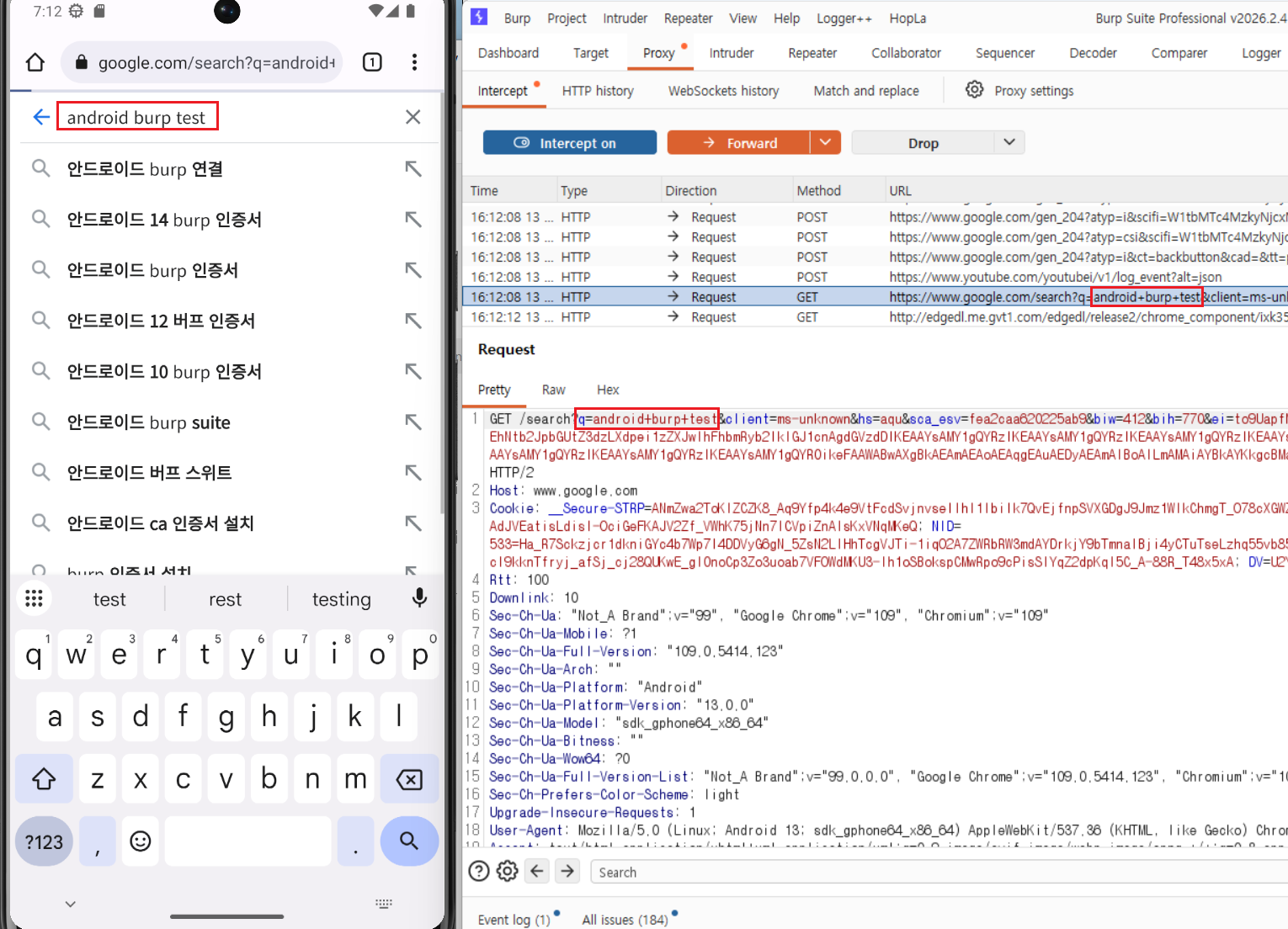Image resolution: width=1288 pixels, height=929 pixels.
Task: Tap the keyboard backspace key
Action: (x=409, y=779)
